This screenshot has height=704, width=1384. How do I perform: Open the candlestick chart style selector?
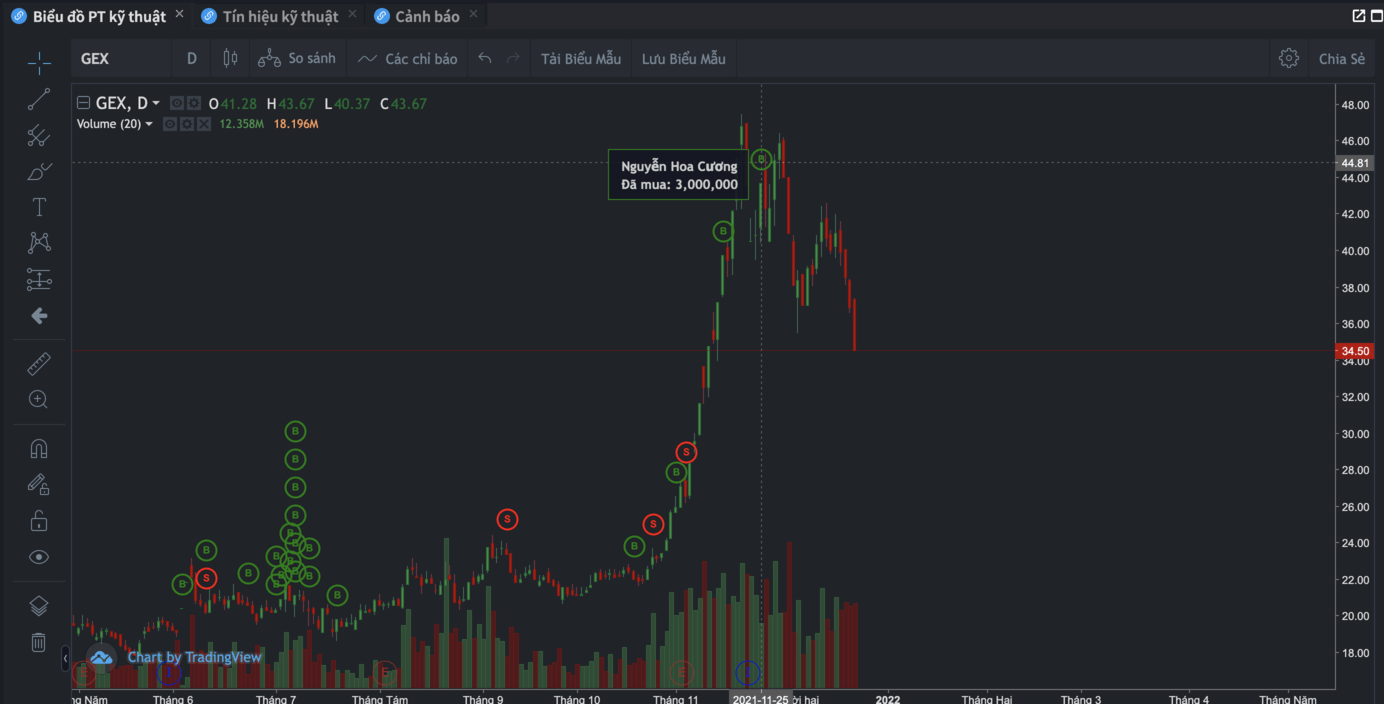[230, 59]
